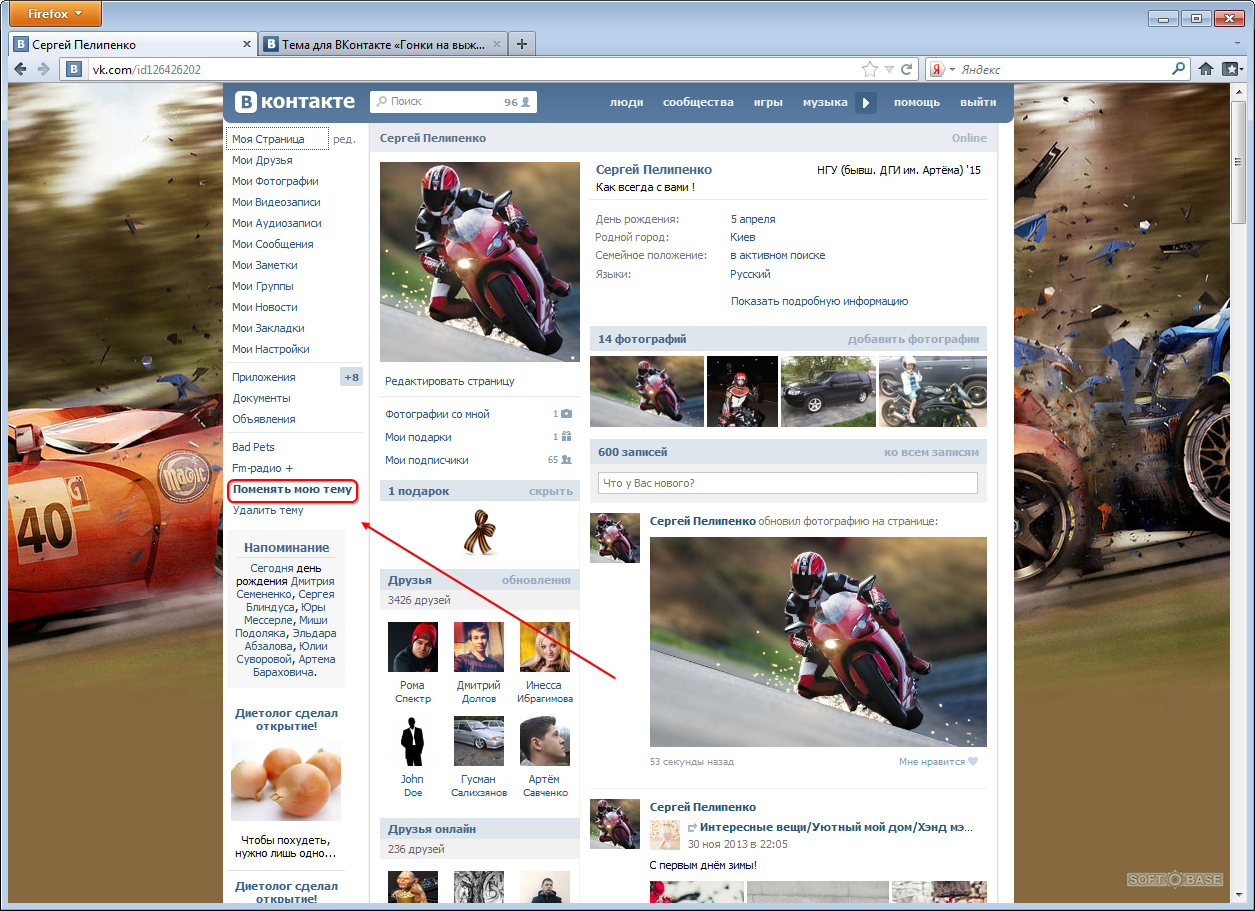Open Мои Друзья in sidebar
This screenshot has width=1255, height=911.
(x=262, y=160)
